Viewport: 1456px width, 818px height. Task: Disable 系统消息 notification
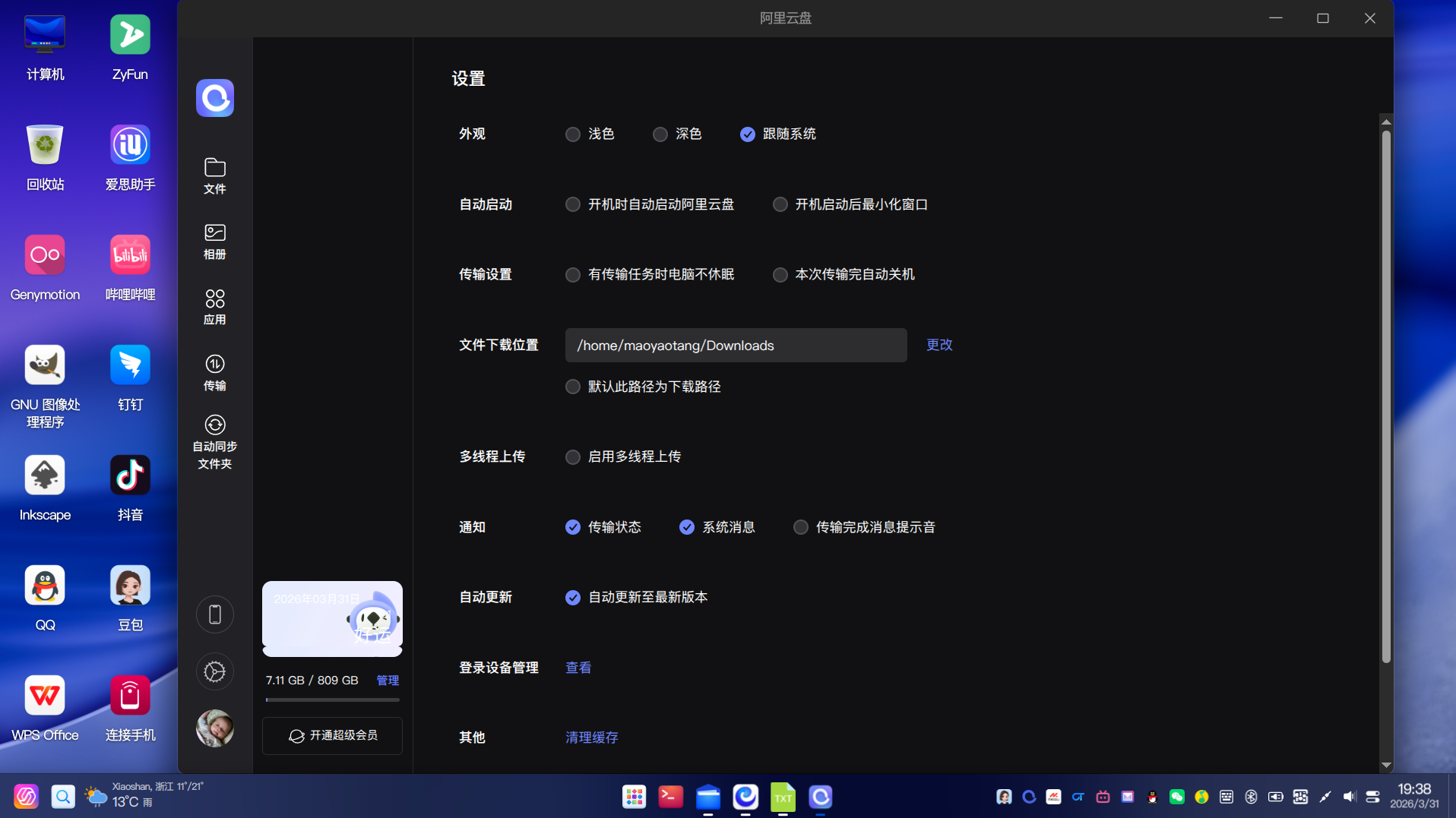718,527
